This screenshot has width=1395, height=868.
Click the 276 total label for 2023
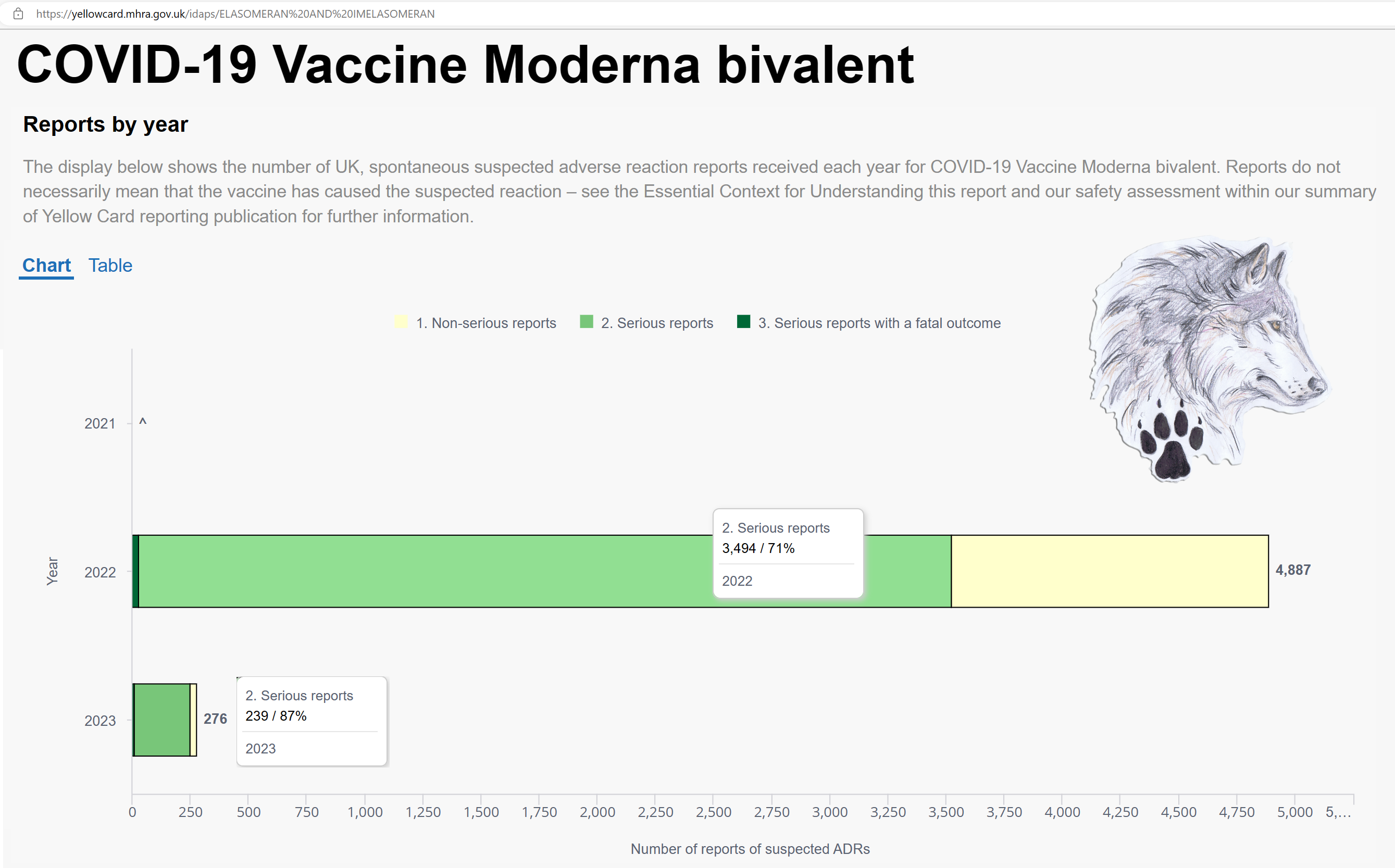click(215, 719)
